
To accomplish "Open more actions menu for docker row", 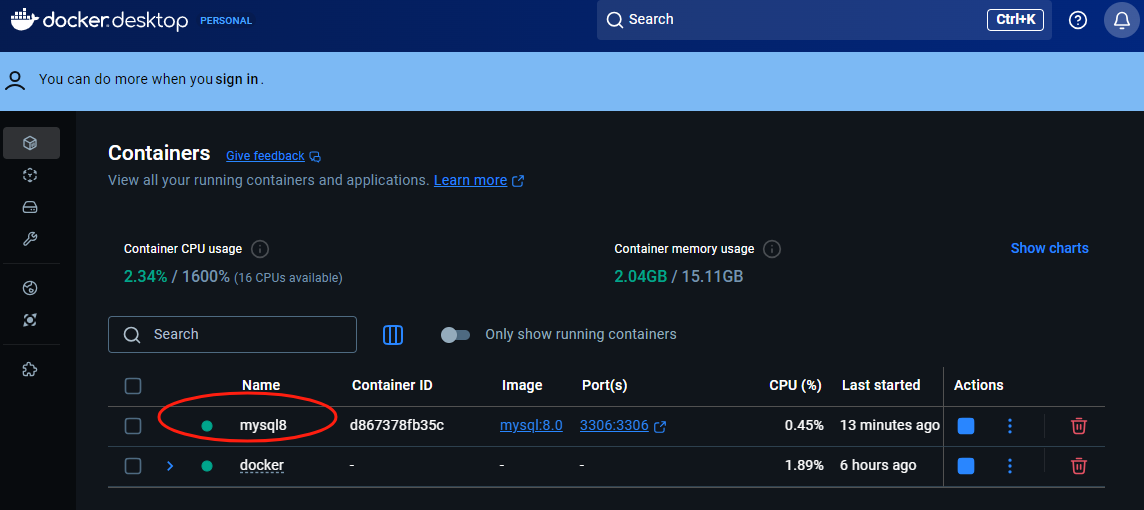I will coord(1010,465).
